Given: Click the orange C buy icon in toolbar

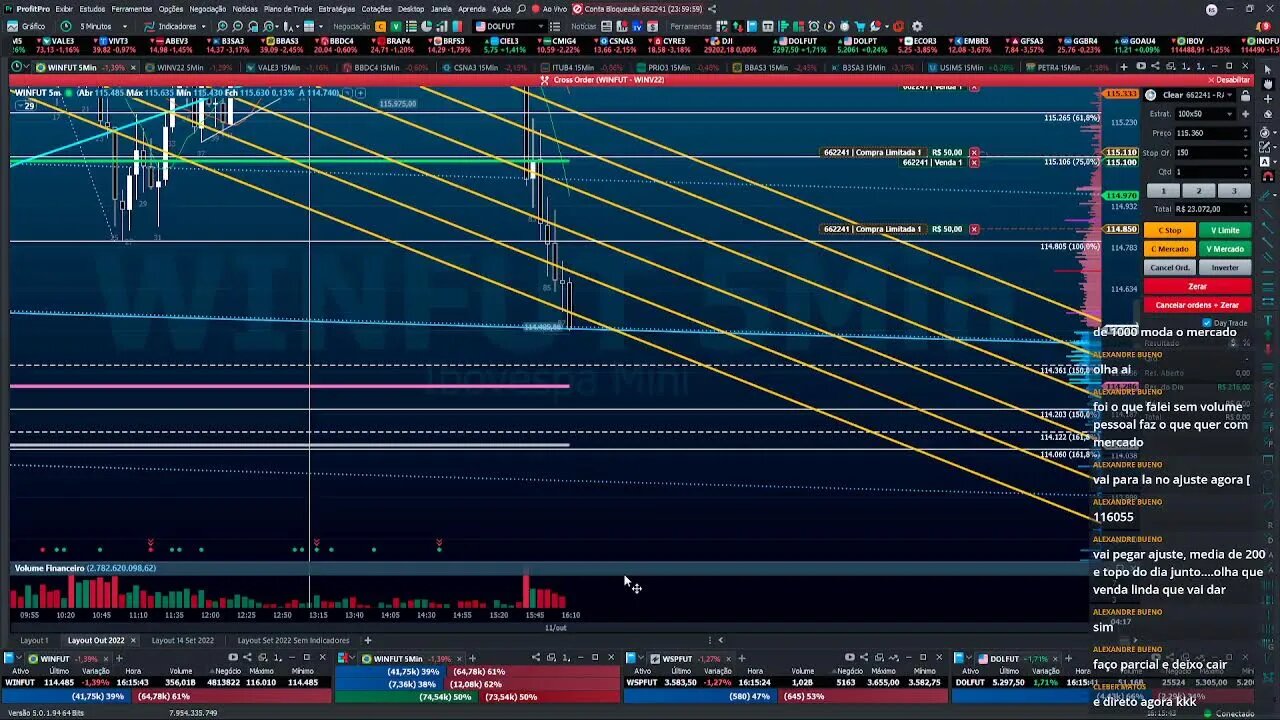Looking at the screenshot, I should click(x=380, y=26).
